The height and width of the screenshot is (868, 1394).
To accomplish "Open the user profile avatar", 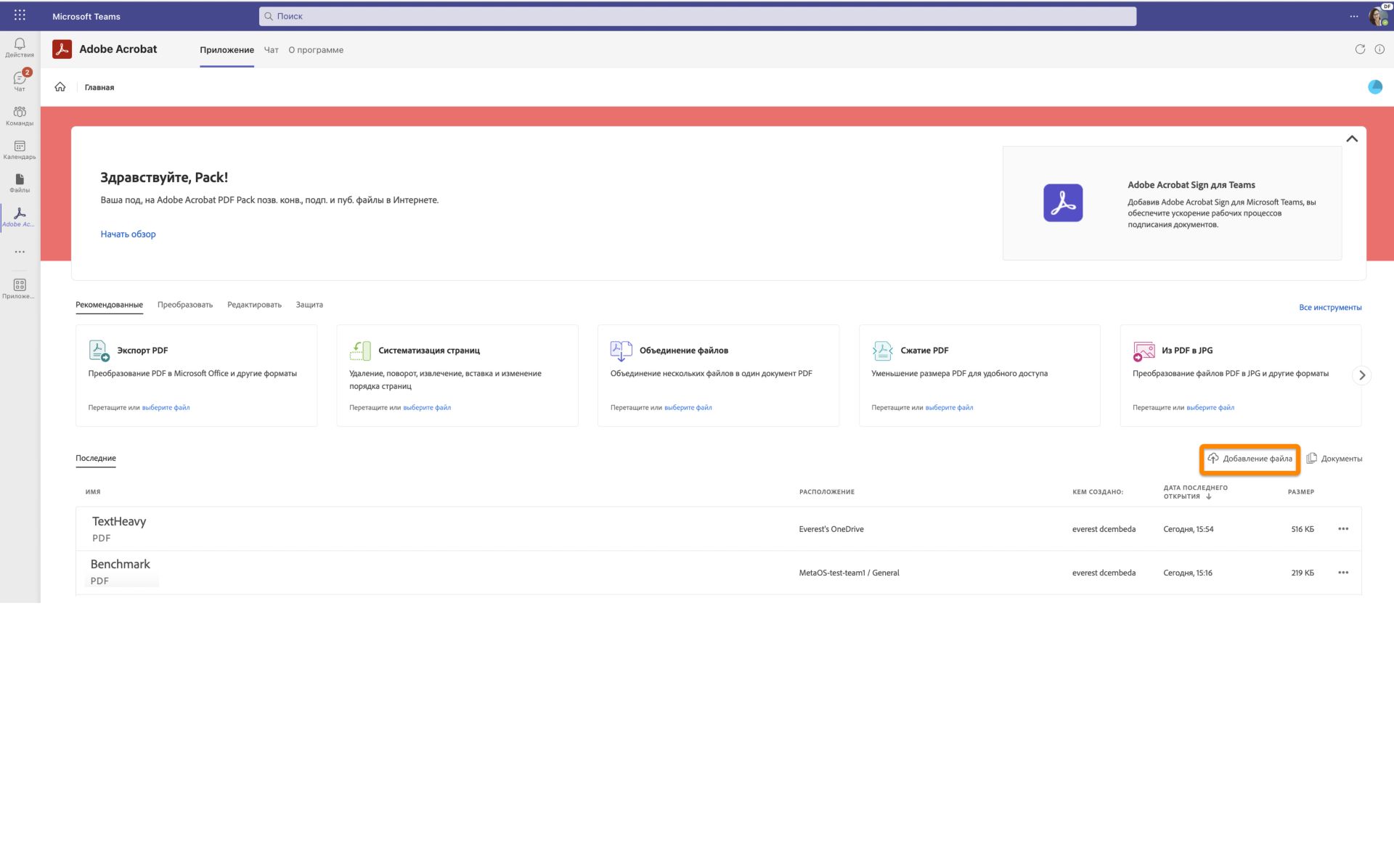I will [1378, 16].
